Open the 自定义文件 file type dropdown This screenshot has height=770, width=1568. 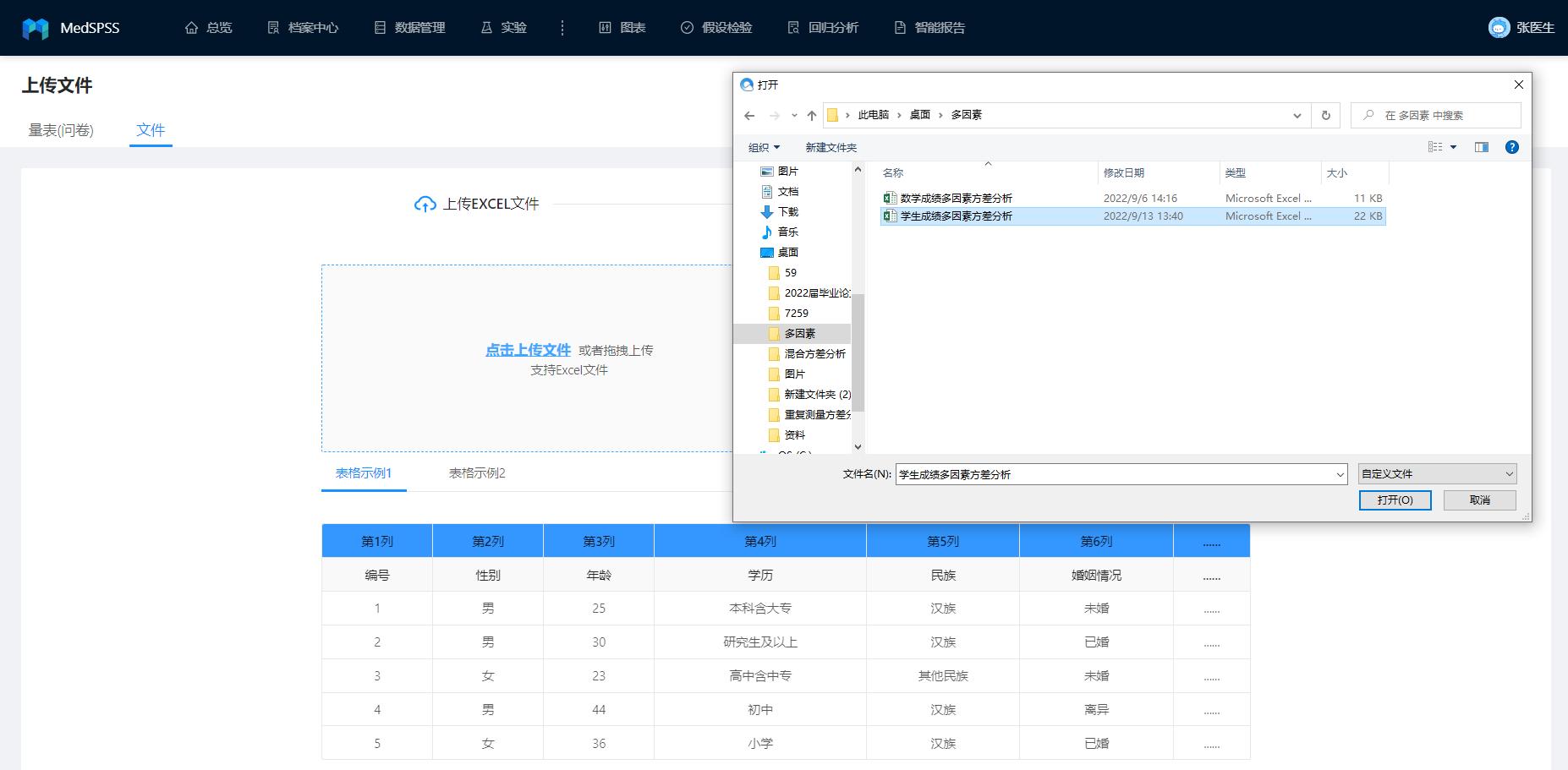click(x=1435, y=473)
